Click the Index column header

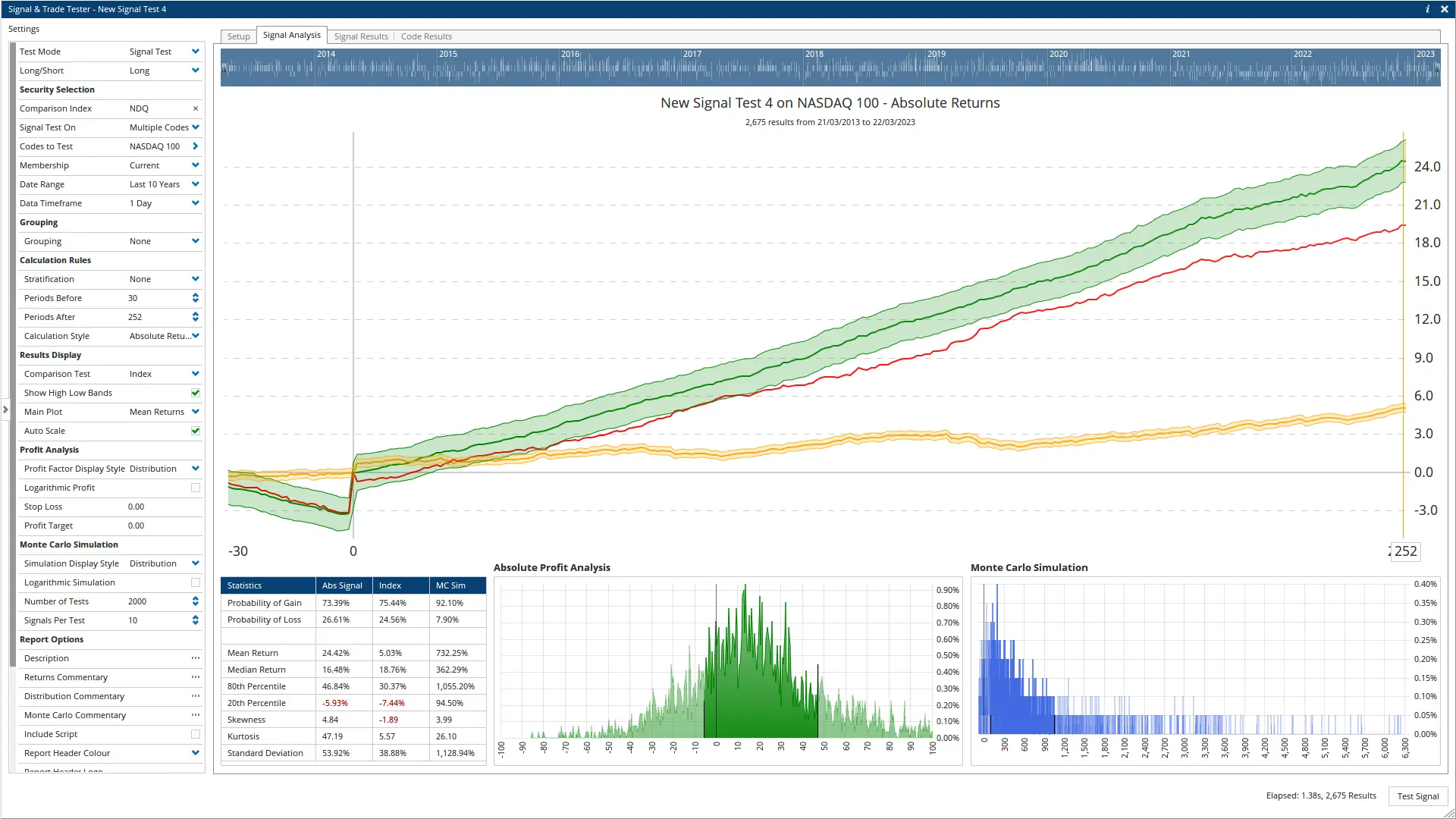coord(401,585)
